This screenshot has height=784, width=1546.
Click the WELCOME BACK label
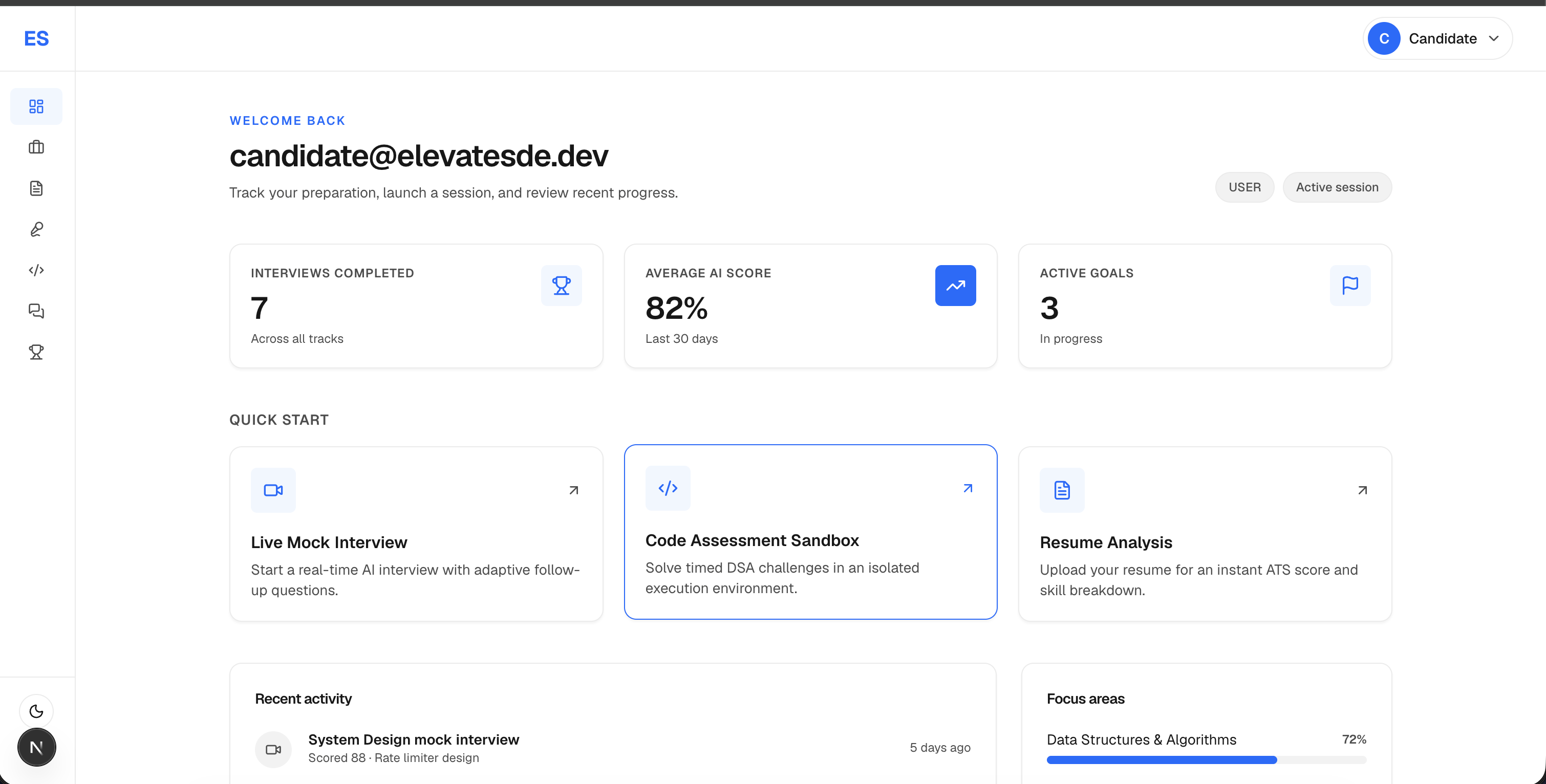click(x=288, y=121)
